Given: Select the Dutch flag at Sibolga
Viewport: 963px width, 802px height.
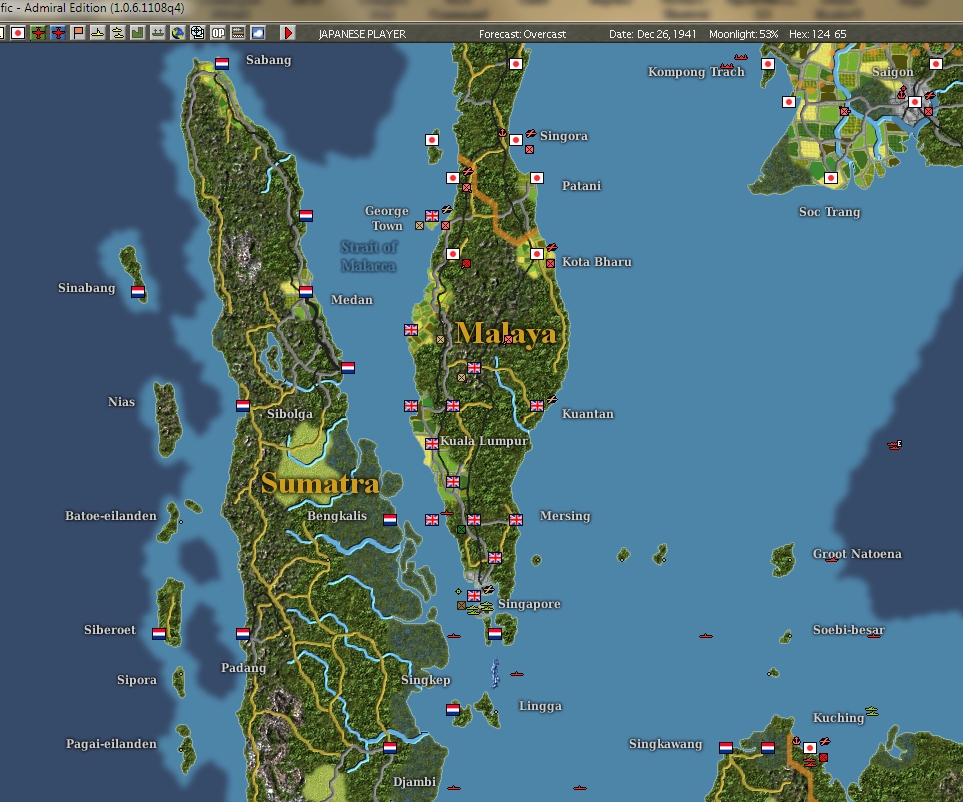Looking at the screenshot, I should pyautogui.click(x=243, y=406).
